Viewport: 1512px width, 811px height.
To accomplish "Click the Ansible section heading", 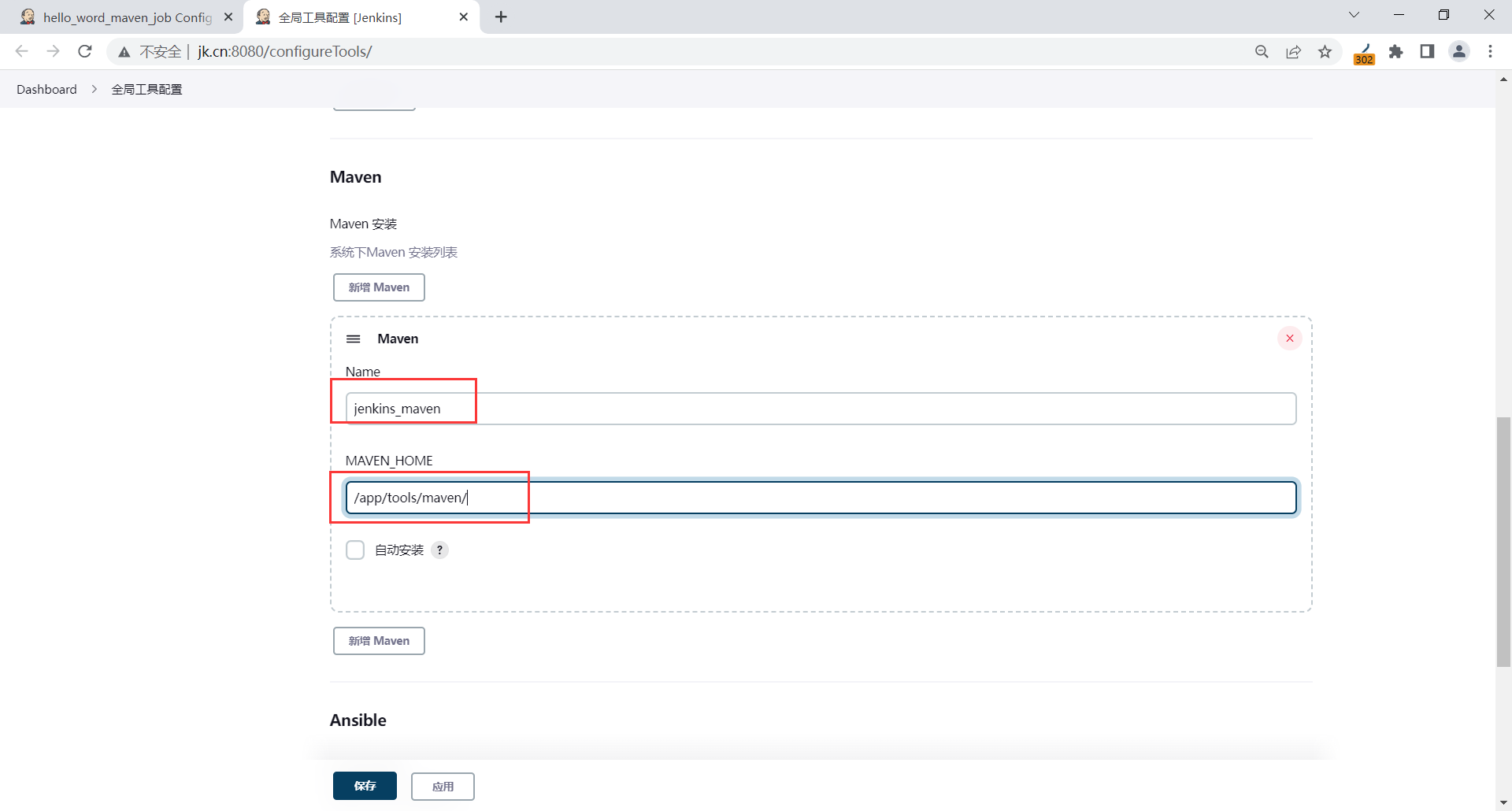I will pos(358,720).
